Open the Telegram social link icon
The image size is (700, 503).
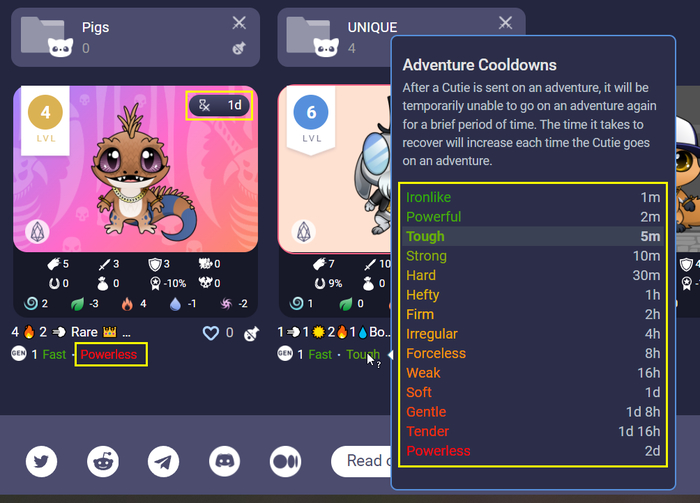[163, 461]
